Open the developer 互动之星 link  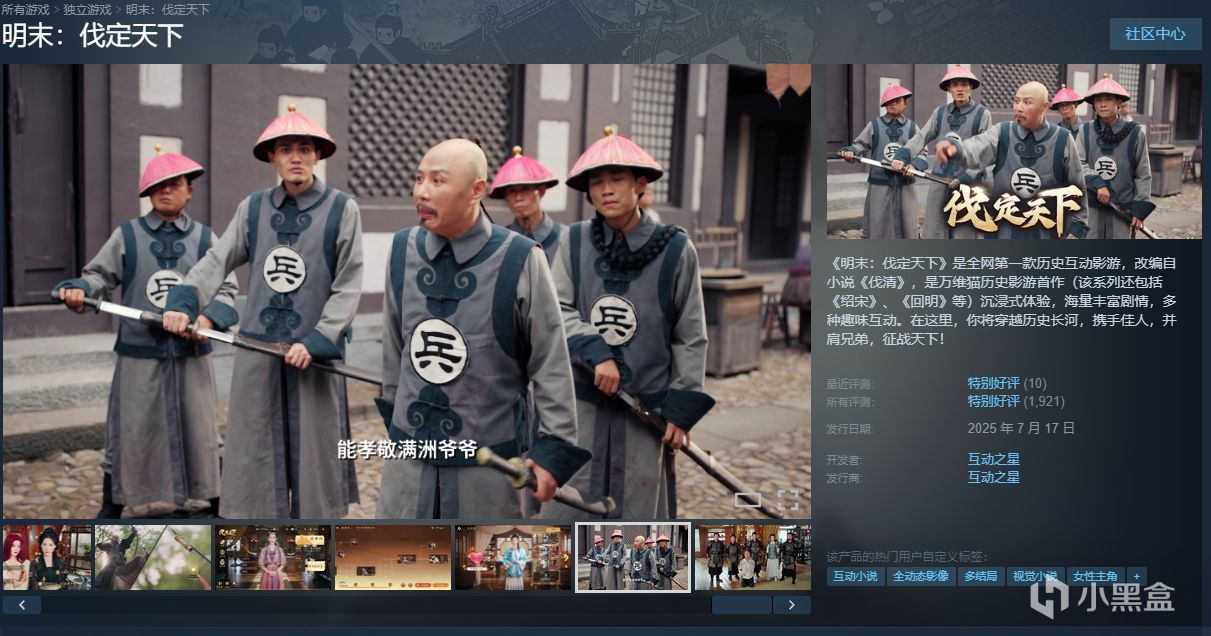[x=994, y=460]
